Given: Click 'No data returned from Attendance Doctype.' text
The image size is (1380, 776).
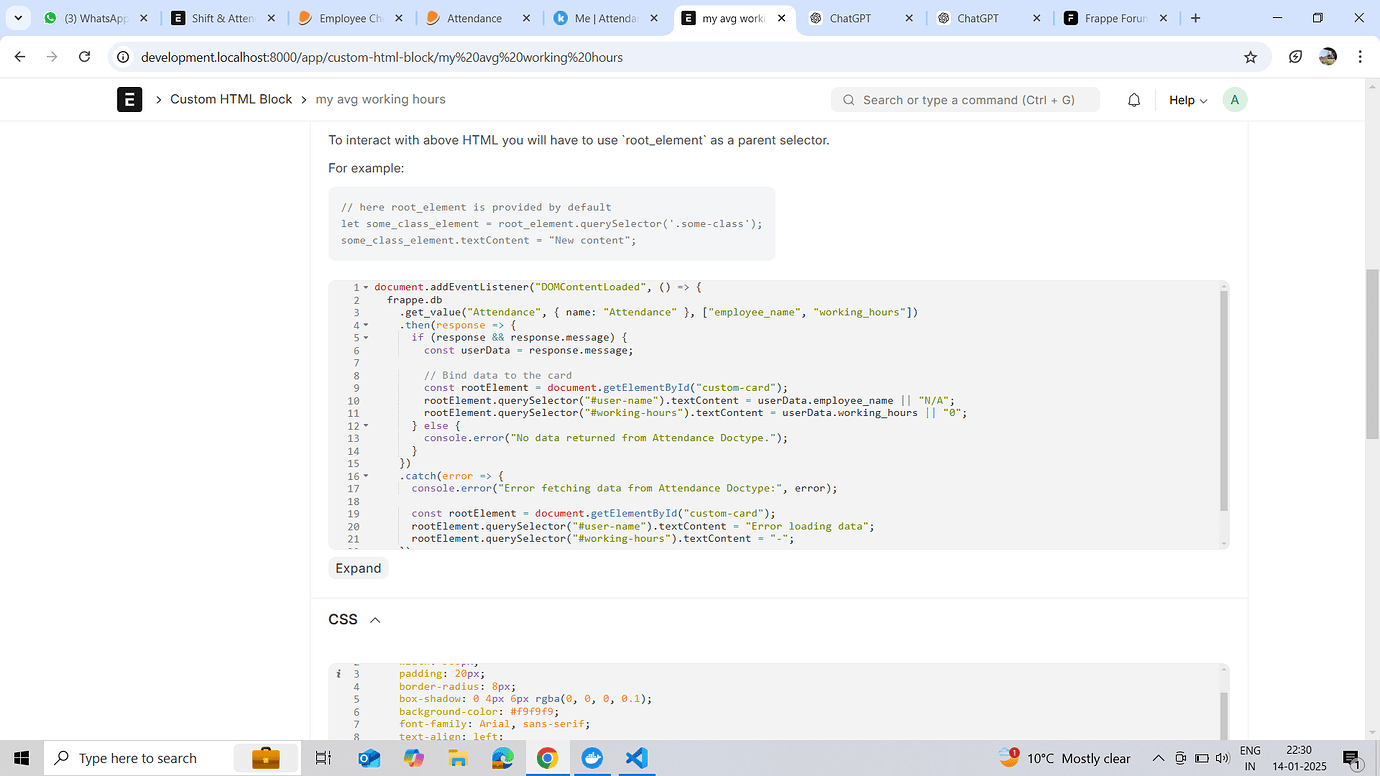Looking at the screenshot, I should 648,438.
